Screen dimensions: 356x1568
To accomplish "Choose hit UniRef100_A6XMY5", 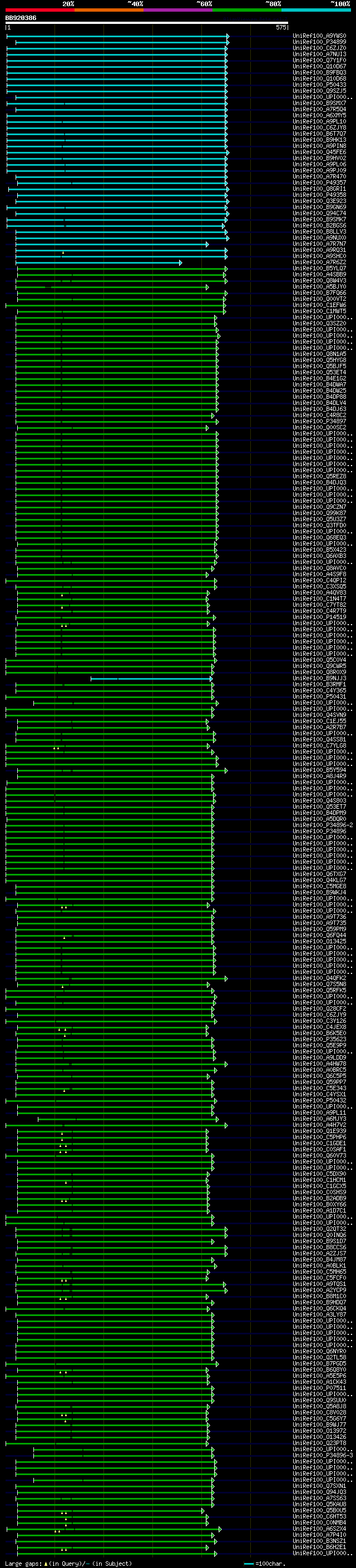I will point(319,116).
